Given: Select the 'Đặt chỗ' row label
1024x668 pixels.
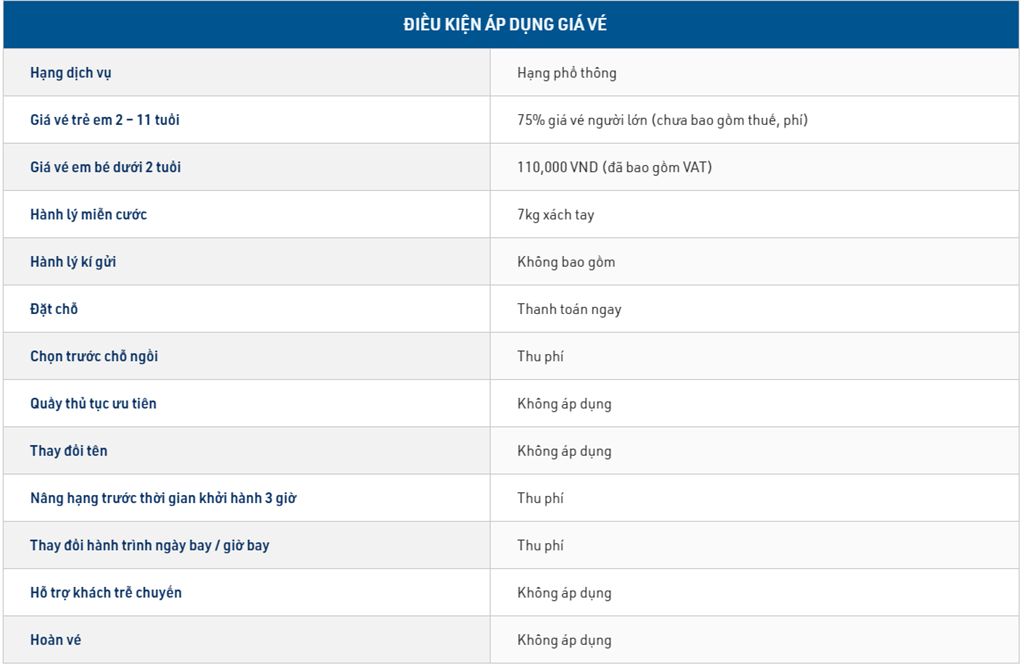Looking at the screenshot, I should [x=54, y=309].
